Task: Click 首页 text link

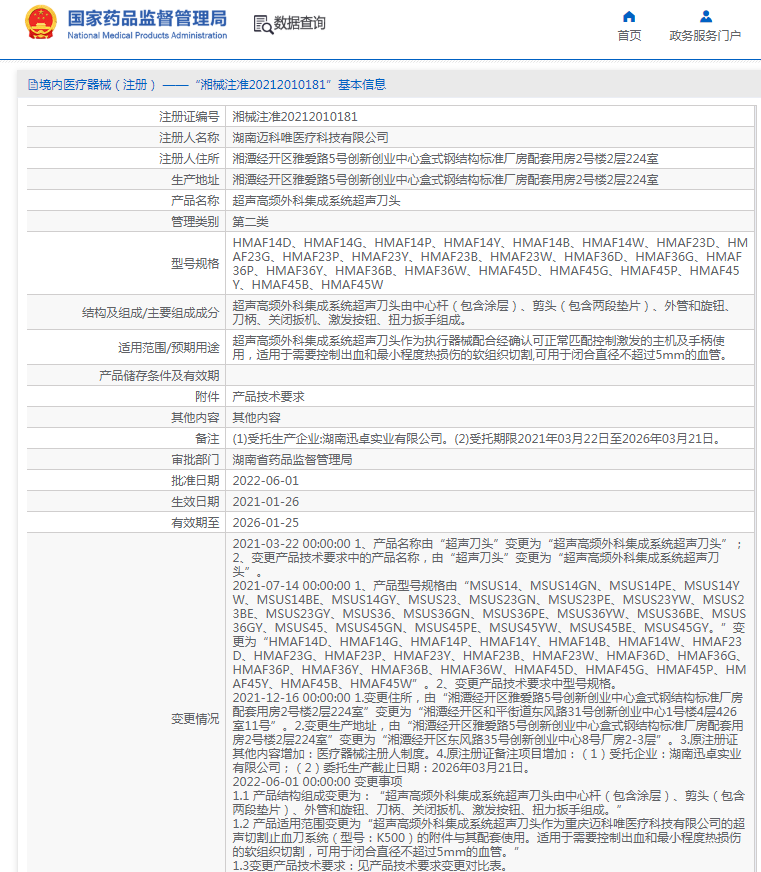Action: click(x=629, y=36)
